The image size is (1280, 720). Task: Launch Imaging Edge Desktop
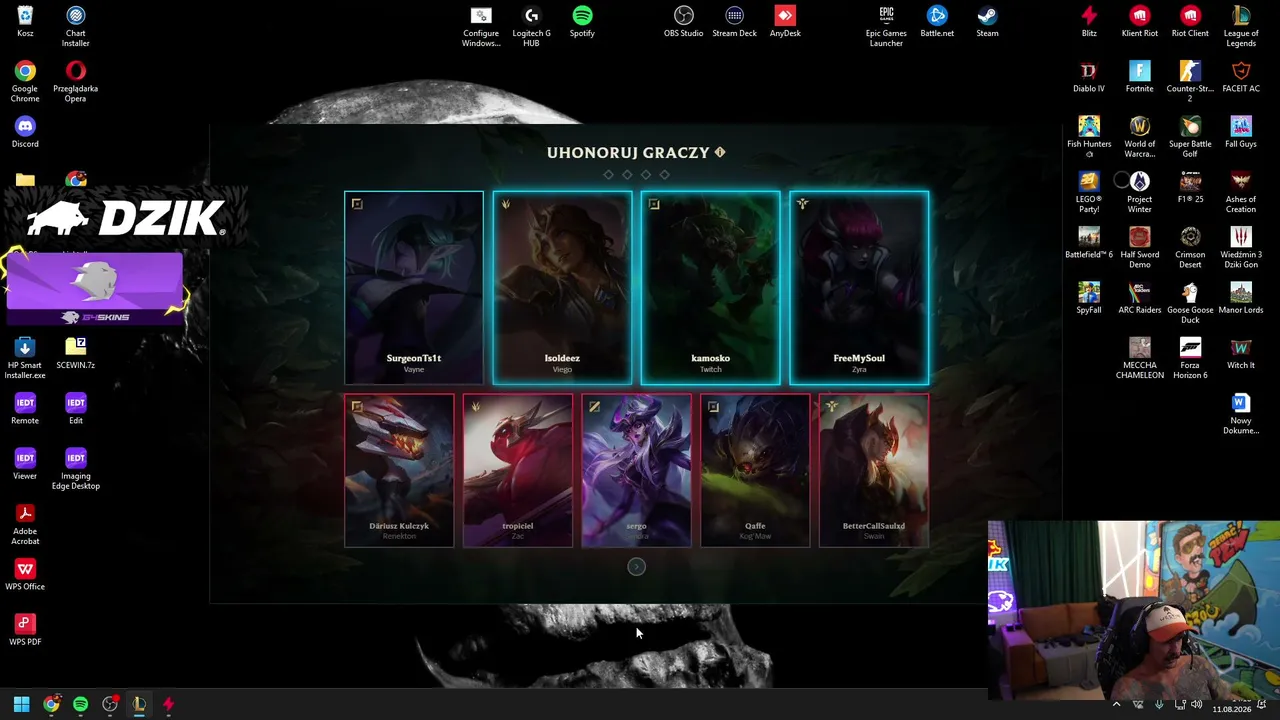76,468
